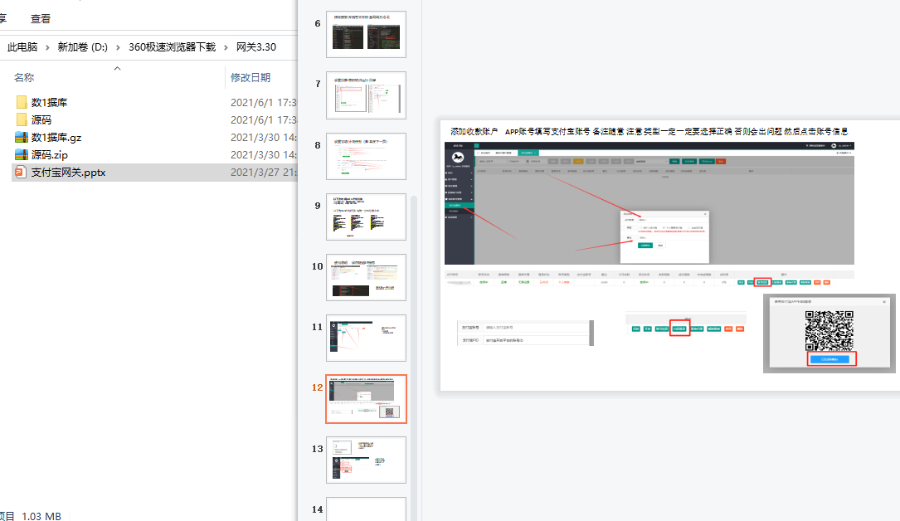This screenshot has height=521, width=900.
Task: Select slide 13 thumbnail
Action: tap(366, 460)
